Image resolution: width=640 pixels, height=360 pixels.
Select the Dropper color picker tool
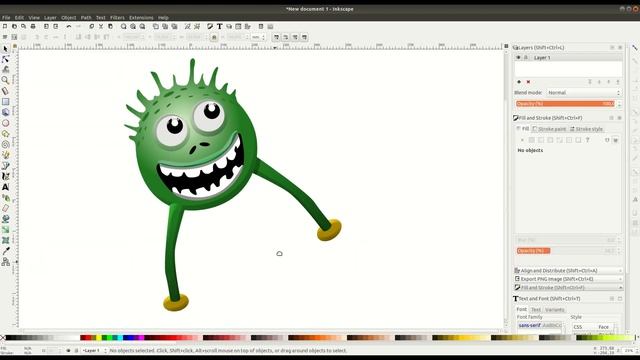(x=5, y=251)
